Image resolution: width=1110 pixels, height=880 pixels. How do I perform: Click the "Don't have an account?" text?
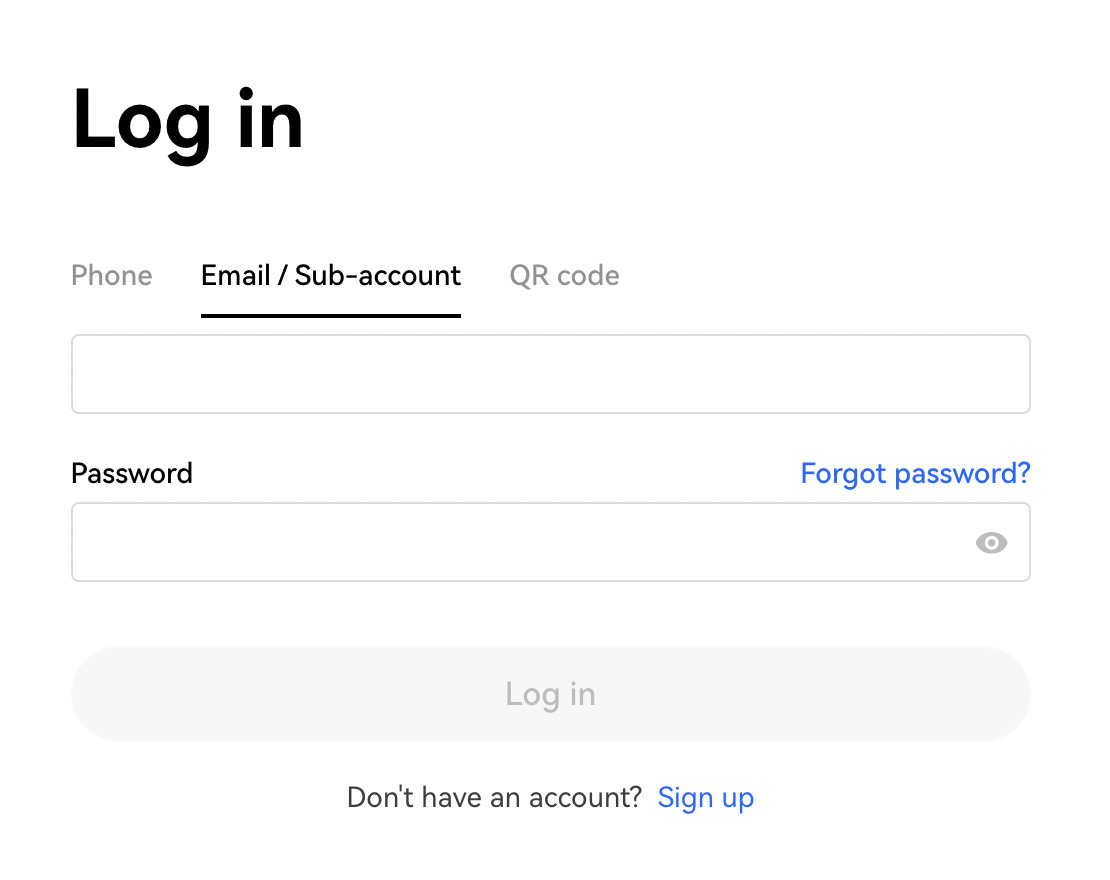tap(494, 797)
